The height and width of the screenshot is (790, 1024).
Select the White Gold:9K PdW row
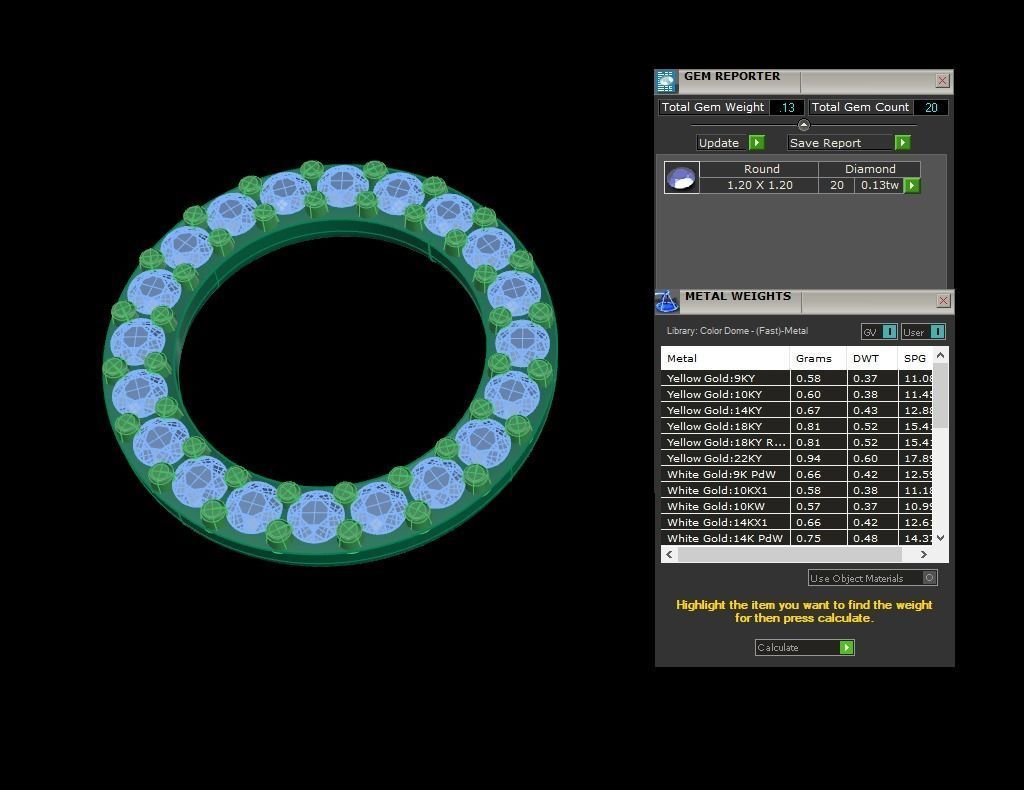pos(797,474)
